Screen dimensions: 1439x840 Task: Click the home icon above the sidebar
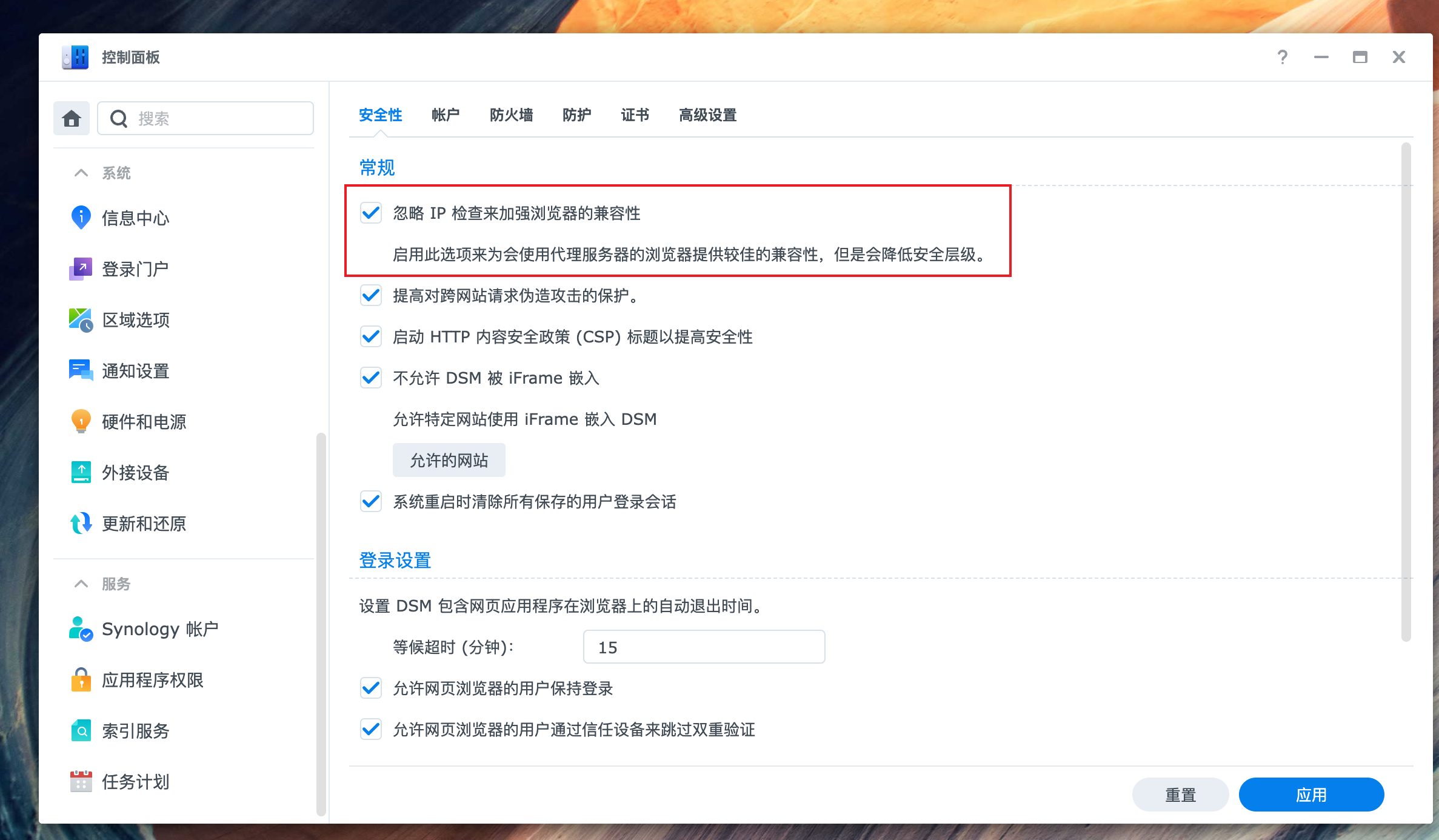[x=71, y=118]
